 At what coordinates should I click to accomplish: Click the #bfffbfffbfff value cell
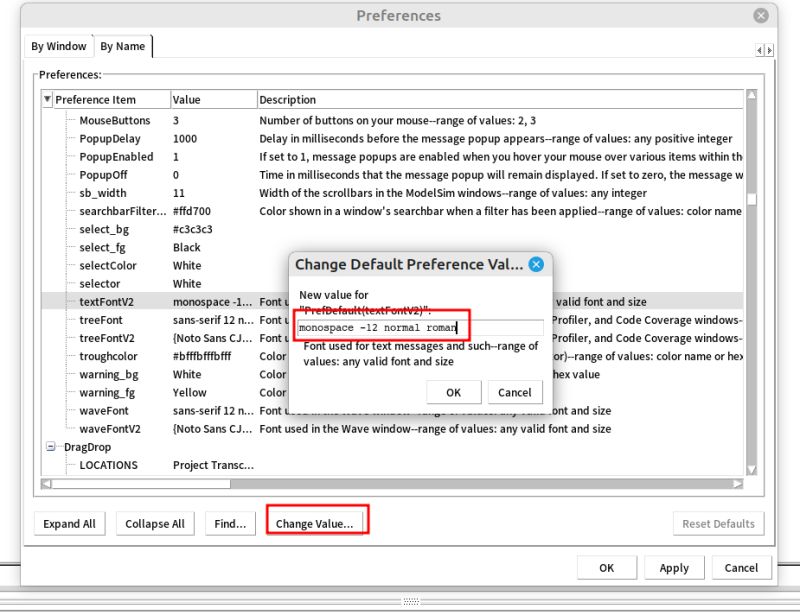click(202, 356)
